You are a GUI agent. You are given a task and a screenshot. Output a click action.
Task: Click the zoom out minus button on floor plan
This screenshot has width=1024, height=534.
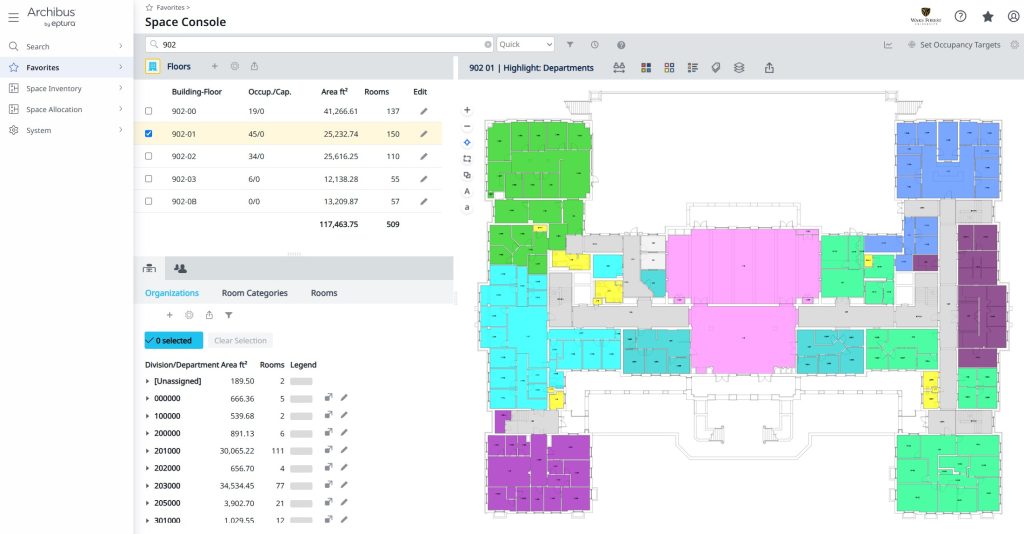467,126
